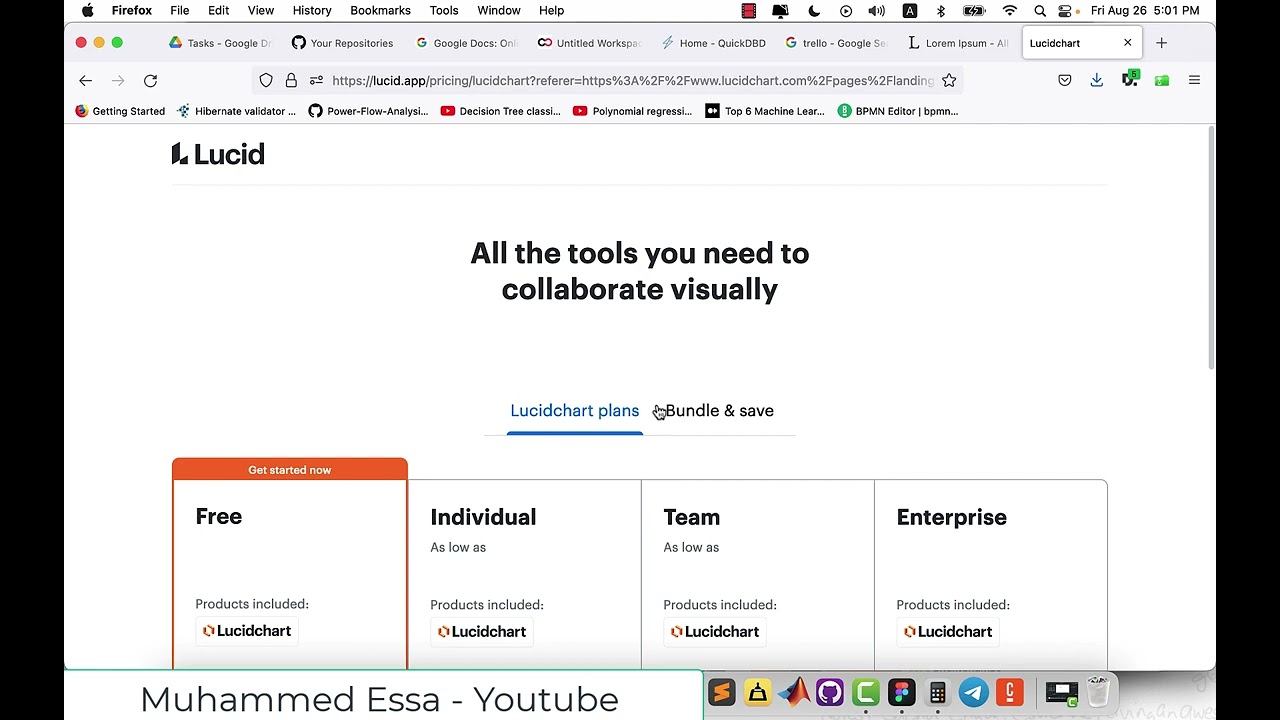Open the Polynomial regression bookmark
1280x720 pixels.
(x=632, y=111)
